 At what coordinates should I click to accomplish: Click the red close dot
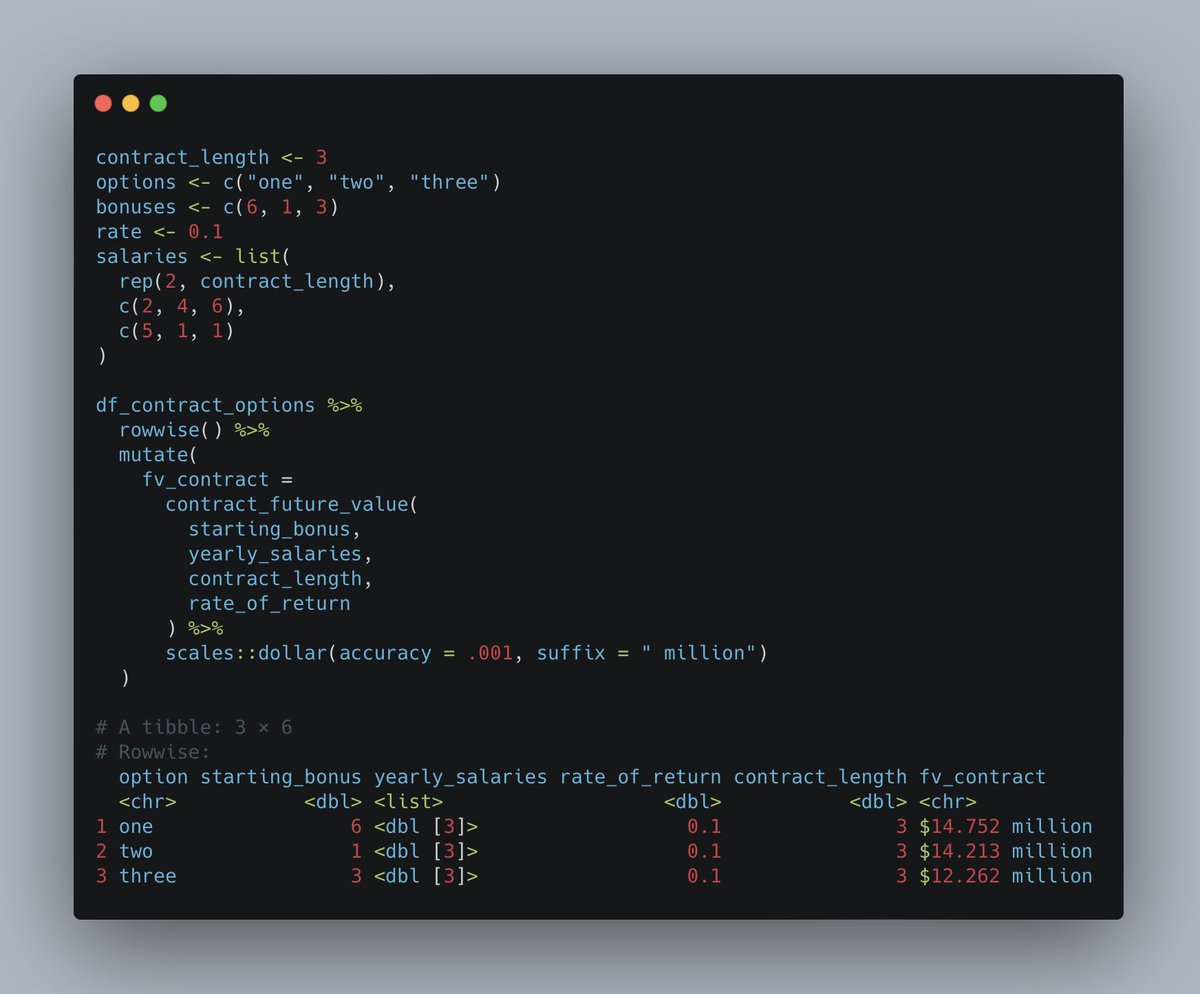103,103
